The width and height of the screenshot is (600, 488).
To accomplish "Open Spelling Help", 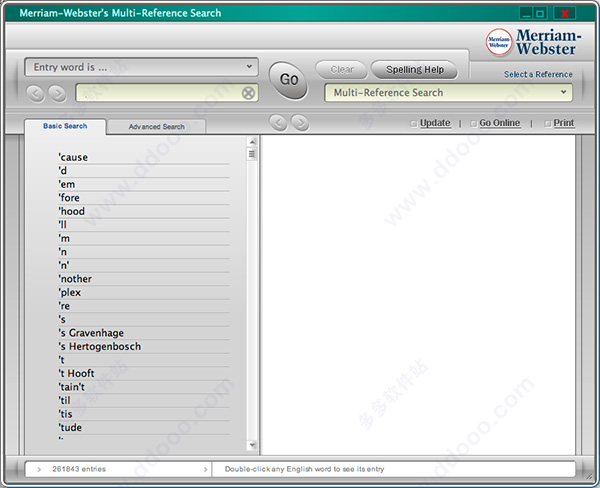I will [415, 70].
